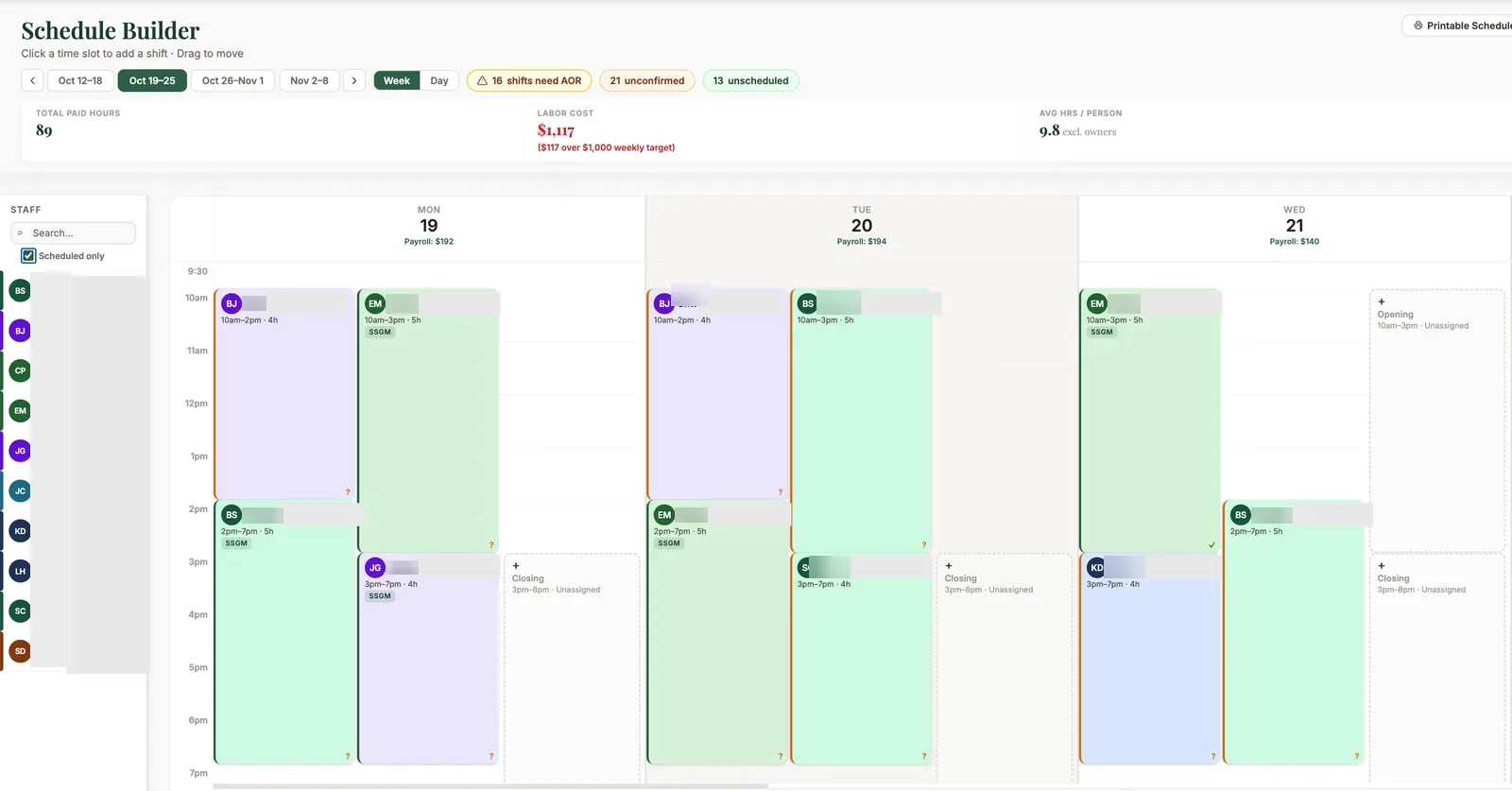Image resolution: width=1512 pixels, height=791 pixels.
Task: Go to the previous week with left chevron
Action: point(32,80)
